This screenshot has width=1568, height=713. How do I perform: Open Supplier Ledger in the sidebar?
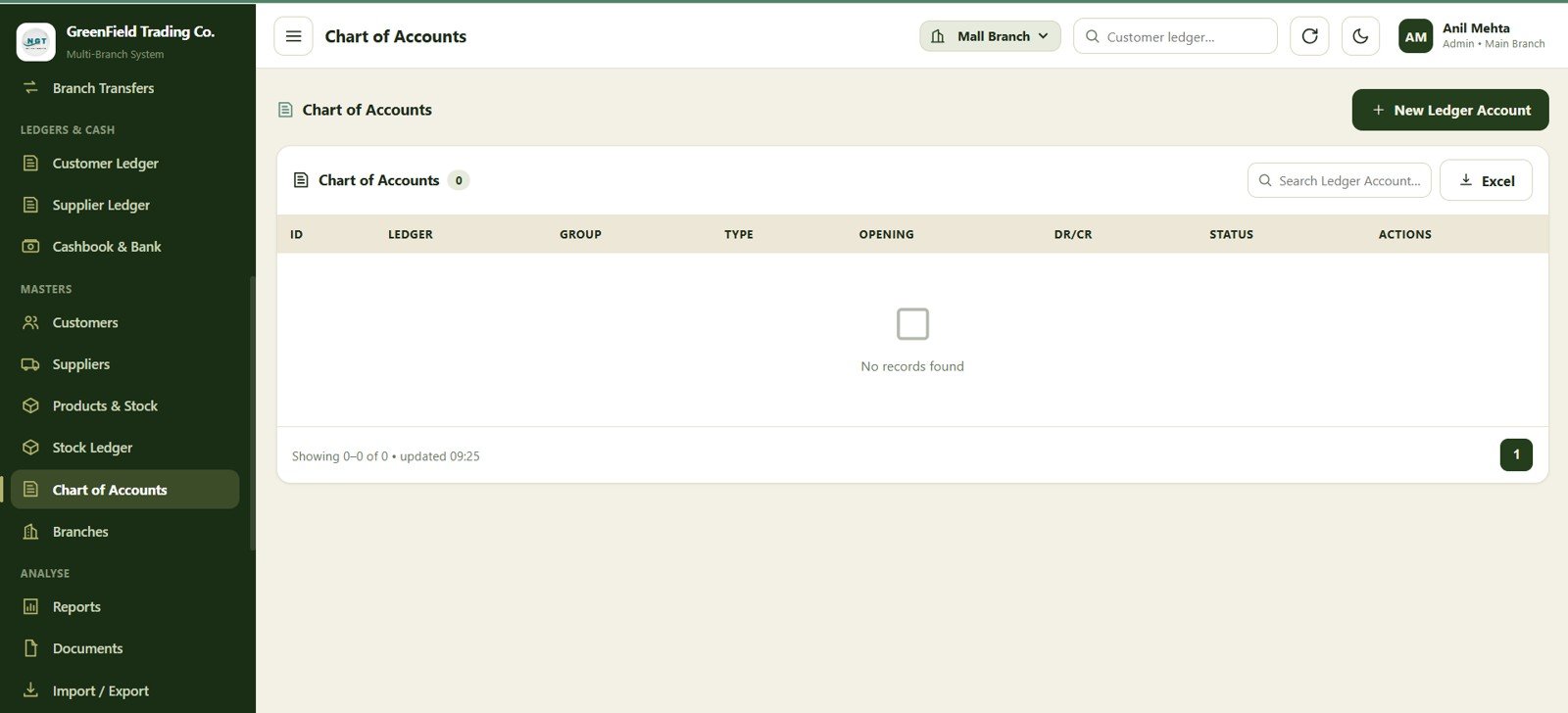tap(124, 205)
